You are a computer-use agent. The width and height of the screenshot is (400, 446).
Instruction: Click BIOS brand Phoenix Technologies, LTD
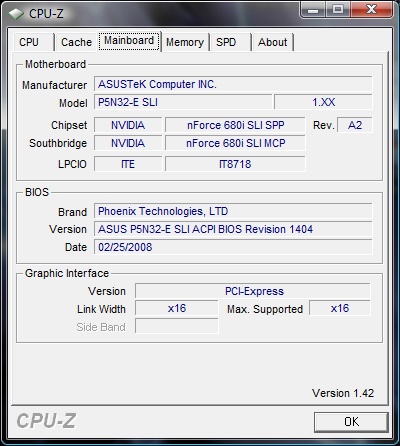pos(233,211)
